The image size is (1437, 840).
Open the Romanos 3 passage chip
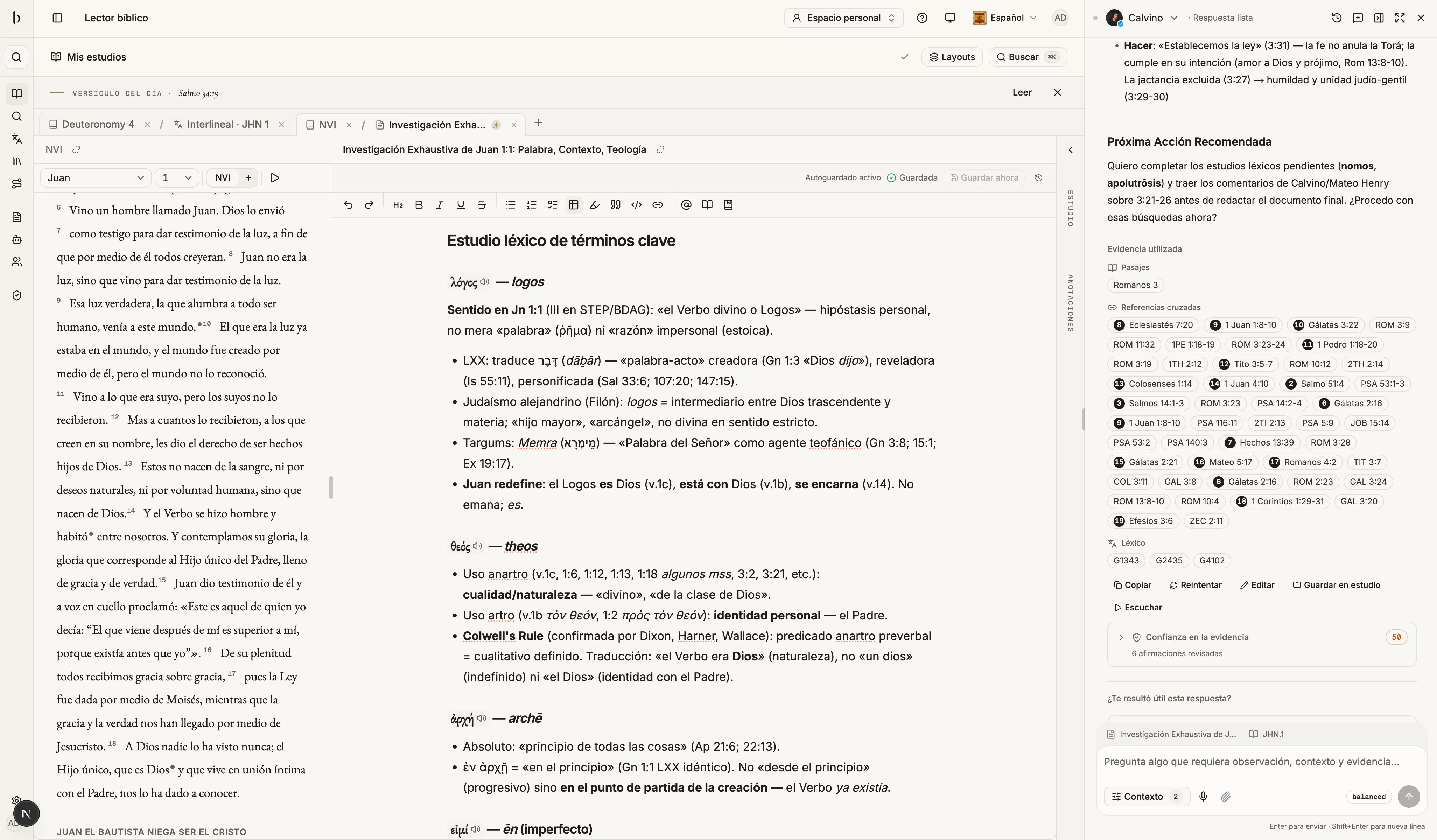[x=1135, y=285]
